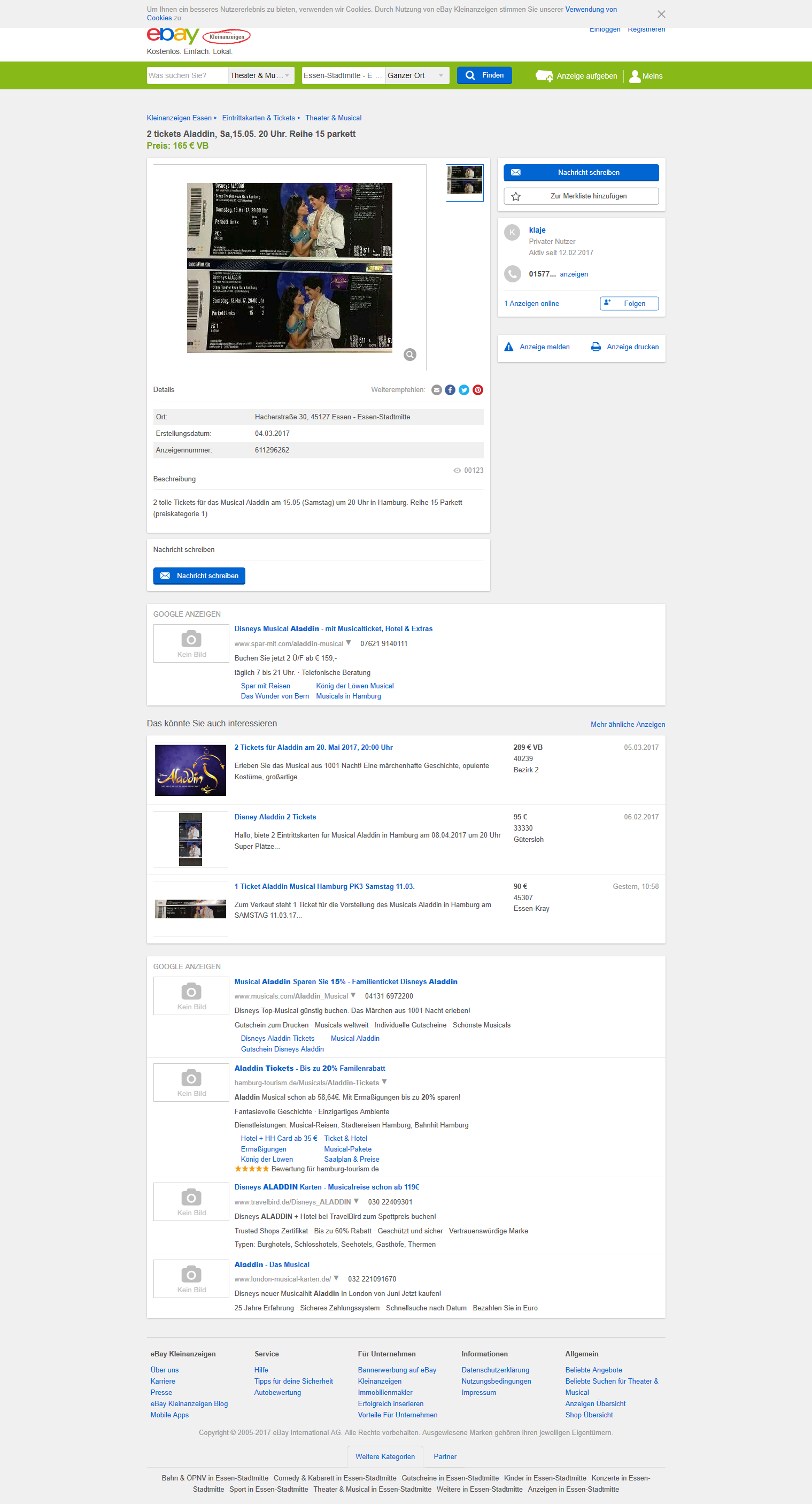Open Hilfe link in footer
Viewport: 812px width, 1504px height.
tap(261, 1370)
